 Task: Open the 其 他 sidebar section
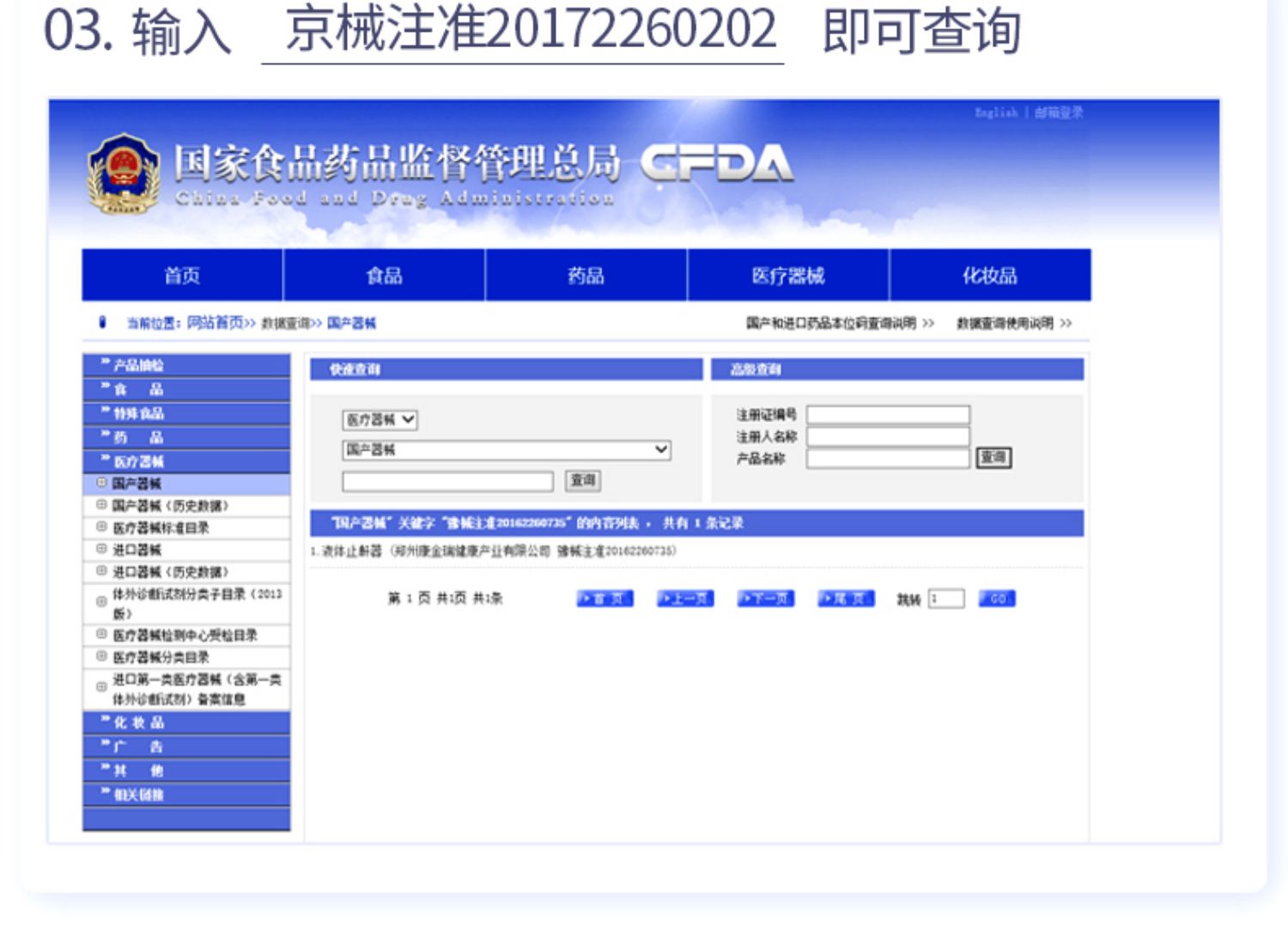coord(186,770)
